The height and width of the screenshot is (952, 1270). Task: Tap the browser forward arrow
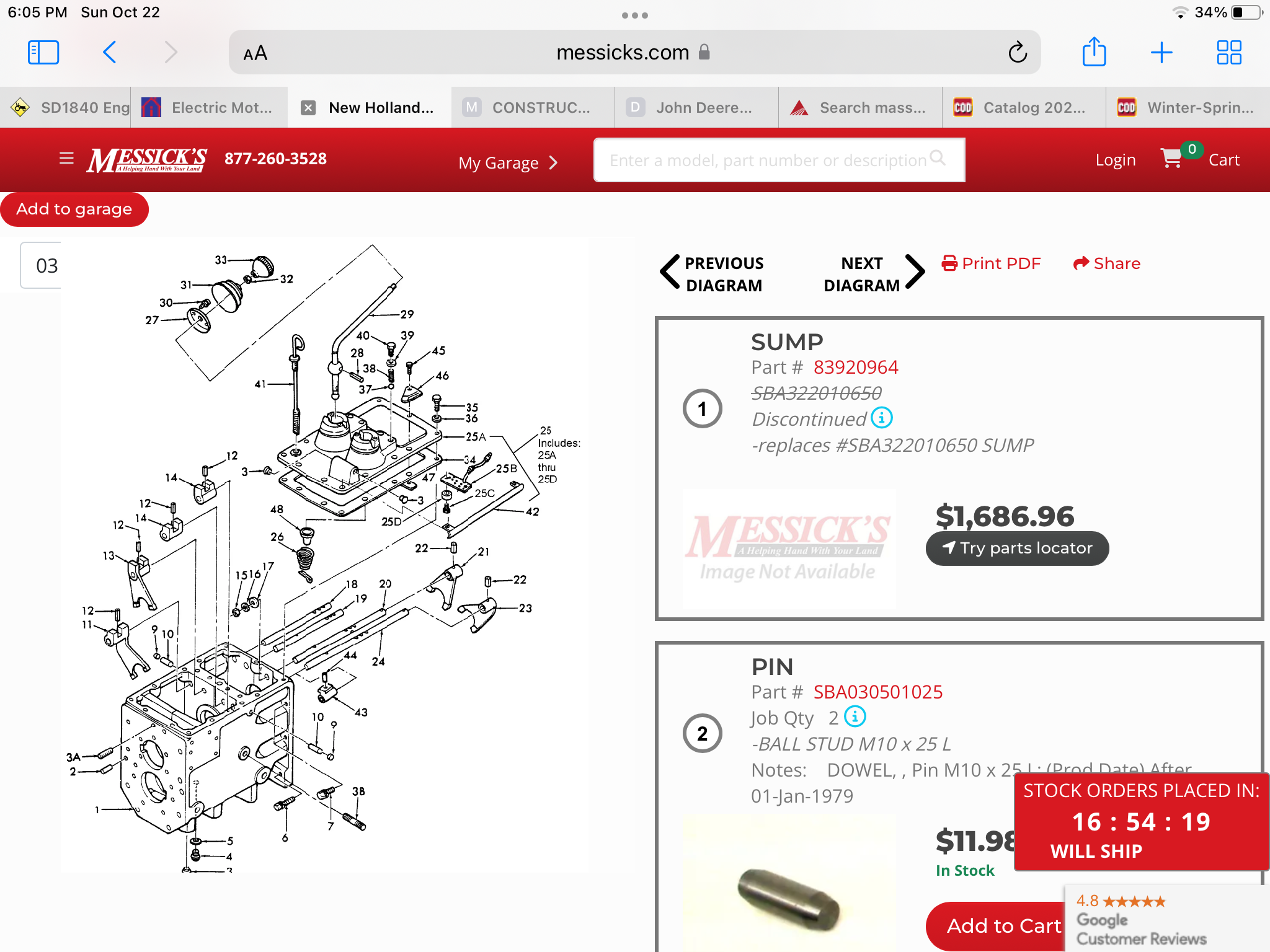[171, 53]
